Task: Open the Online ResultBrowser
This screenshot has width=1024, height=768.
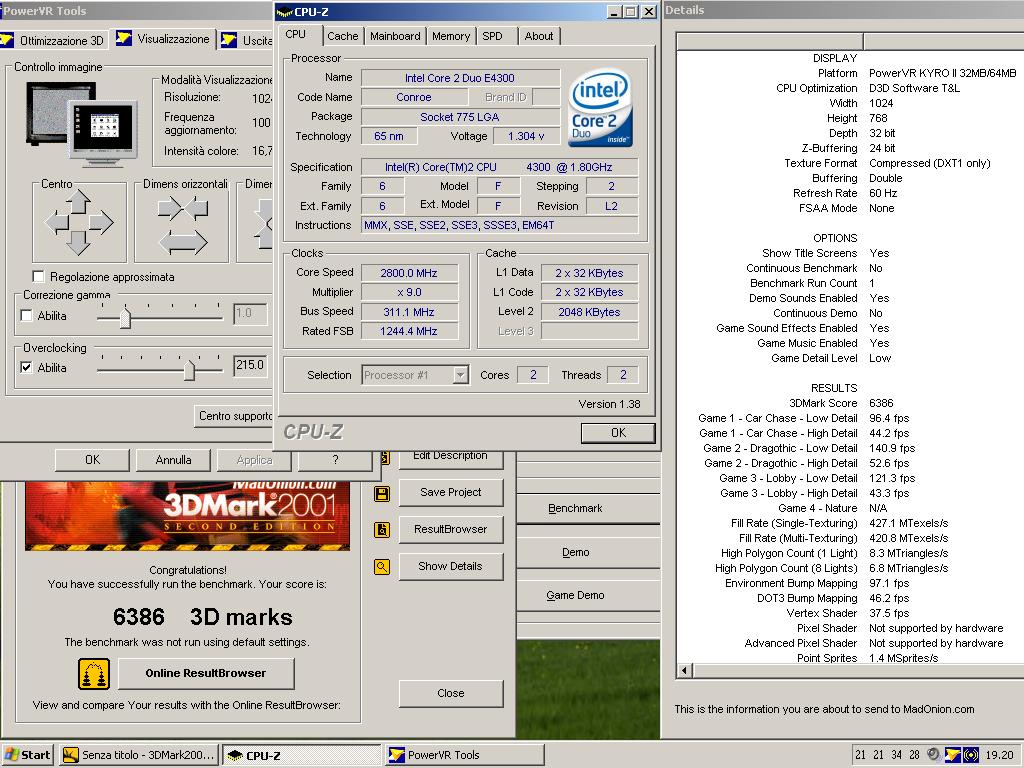Action: click(206, 673)
